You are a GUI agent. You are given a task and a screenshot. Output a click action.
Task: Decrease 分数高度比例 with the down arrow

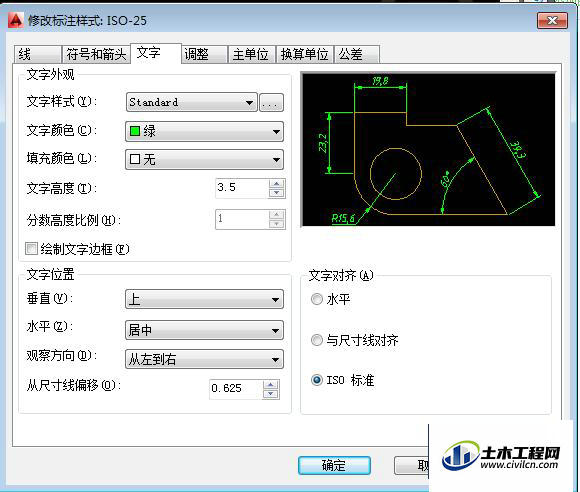[277, 224]
